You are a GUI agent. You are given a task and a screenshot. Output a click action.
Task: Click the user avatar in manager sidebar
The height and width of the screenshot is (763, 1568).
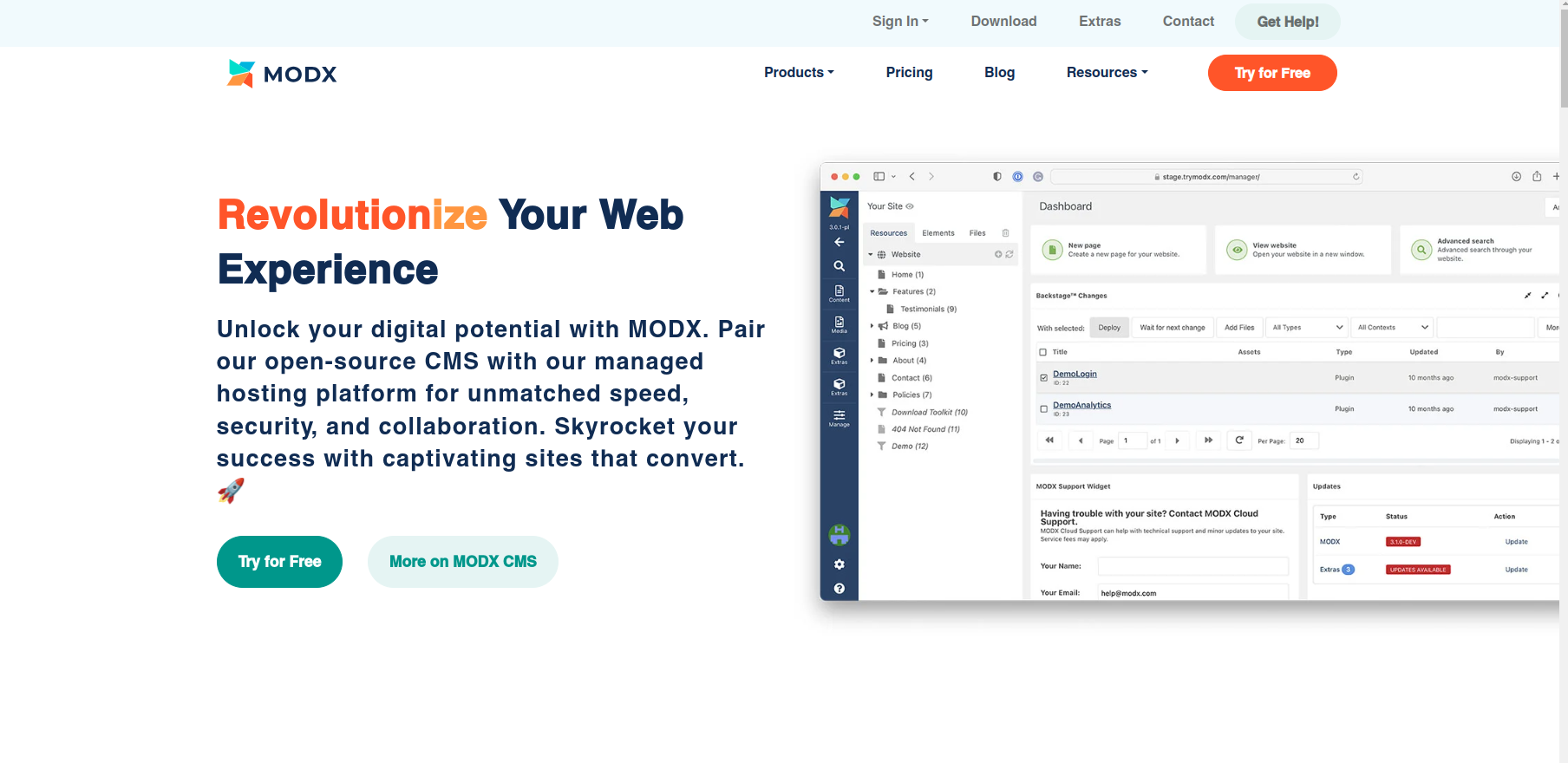point(839,535)
